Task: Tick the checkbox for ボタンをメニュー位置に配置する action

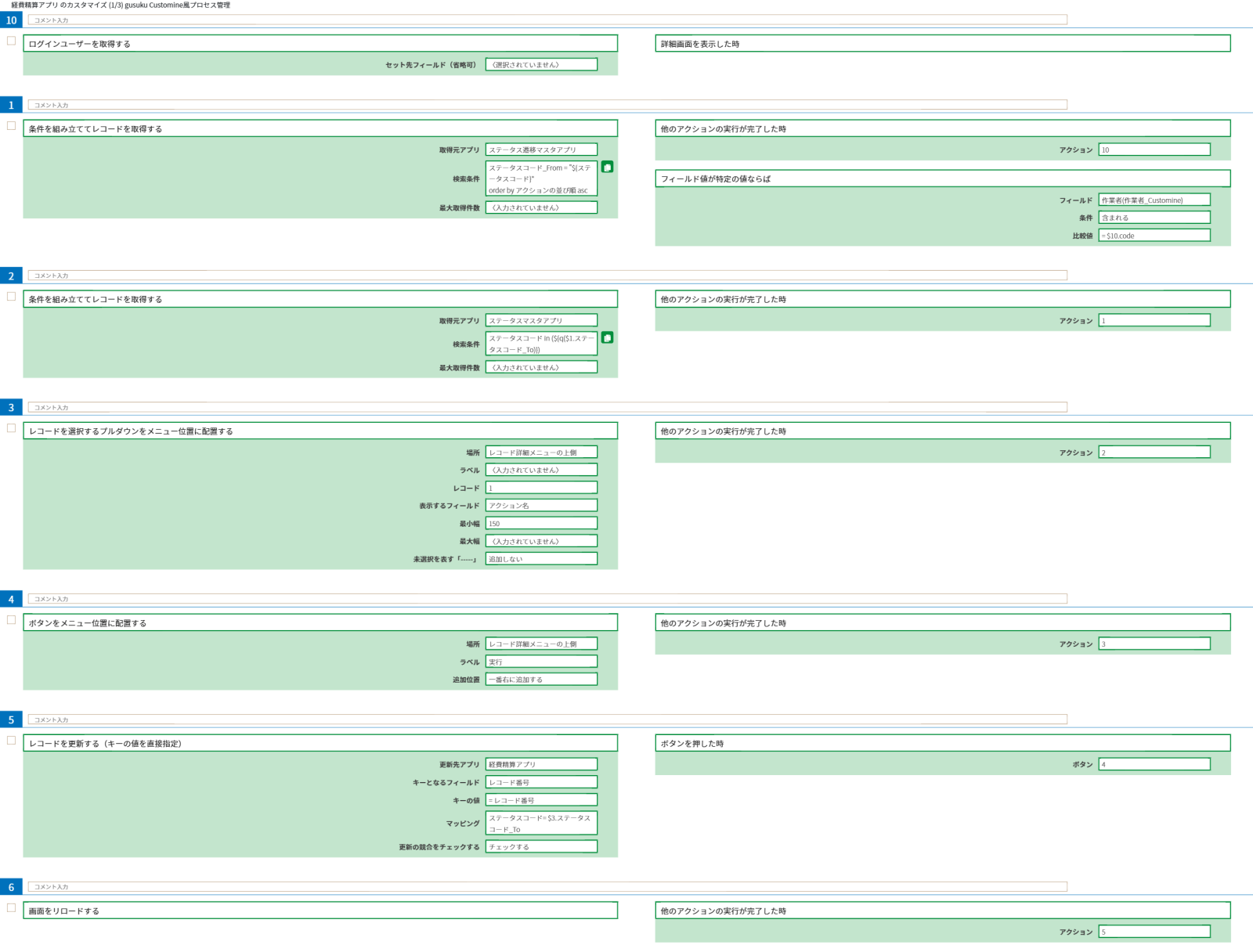Action: [x=12, y=620]
